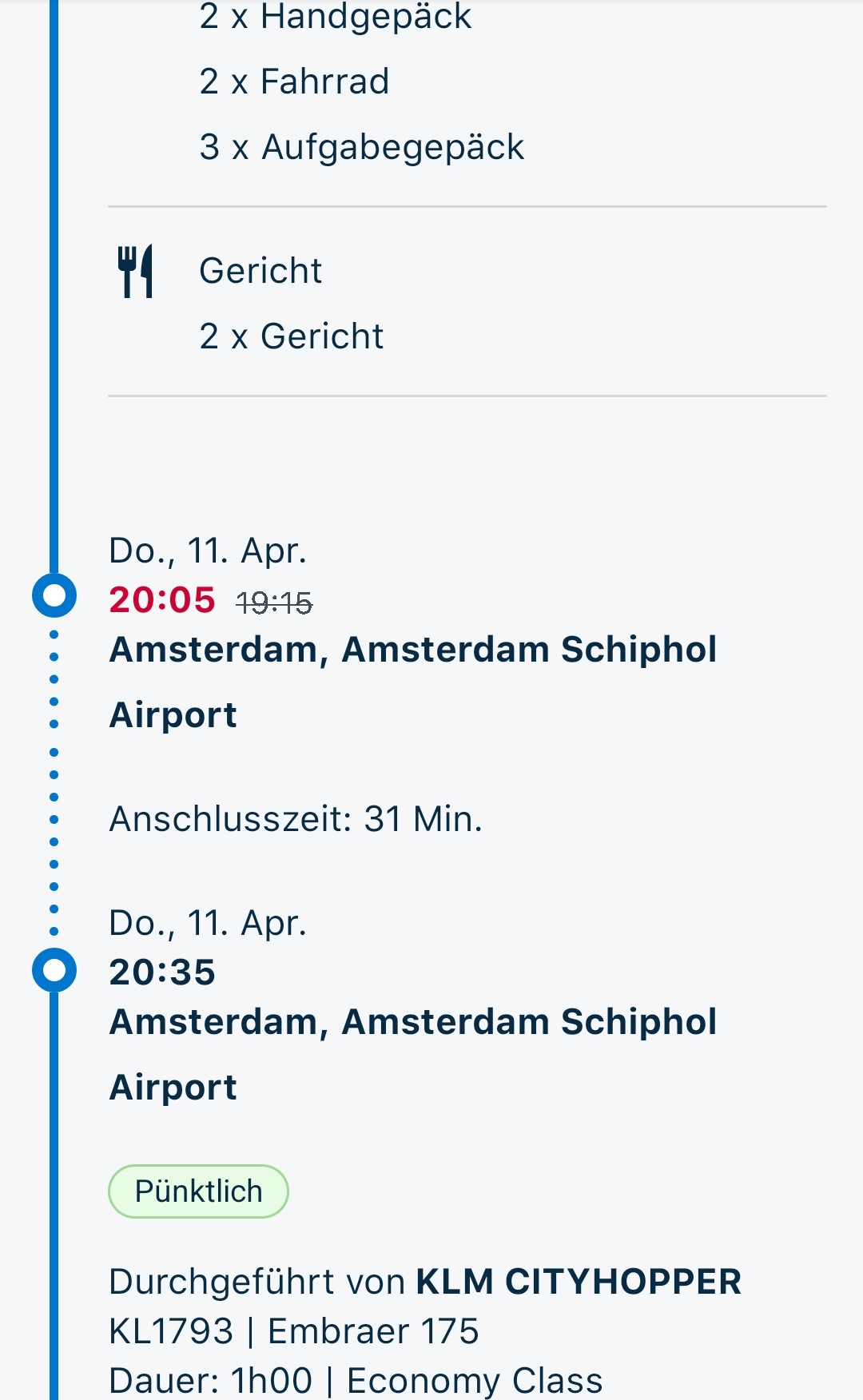Expand details for 2 x Handgepäck
The image size is (863, 1400).
(336, 16)
